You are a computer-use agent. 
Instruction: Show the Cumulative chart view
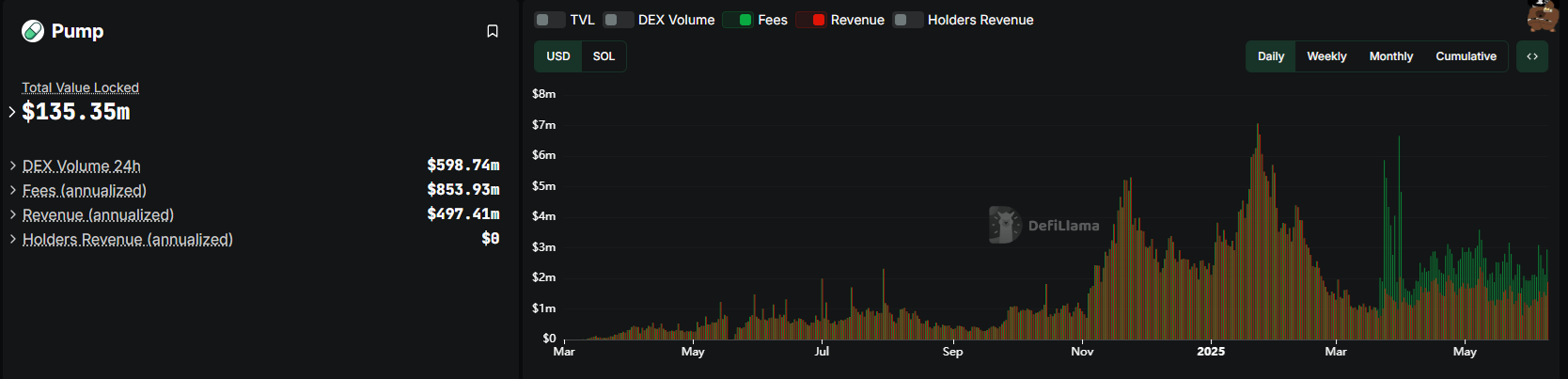click(1466, 56)
